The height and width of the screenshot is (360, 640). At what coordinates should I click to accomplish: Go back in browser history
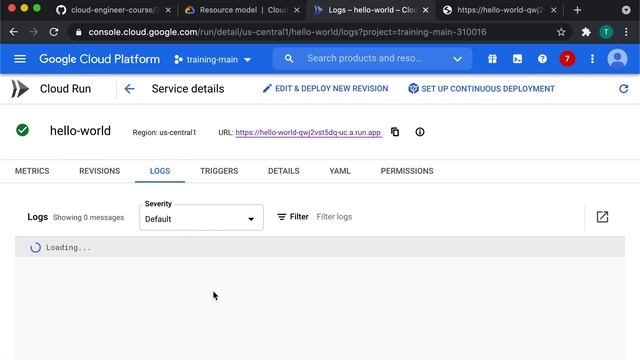click(x=13, y=32)
